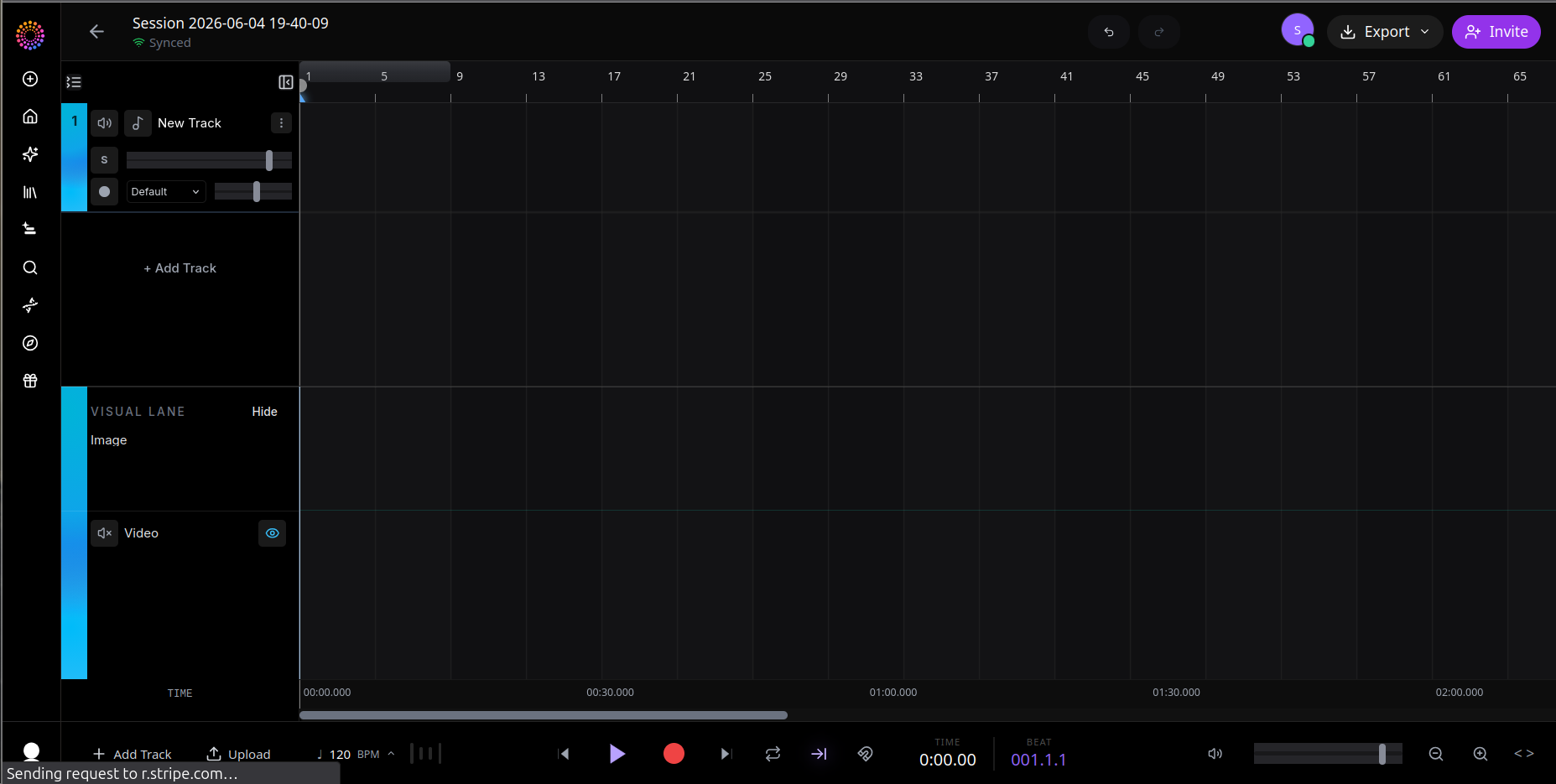
Task: Mute the New Track speaker toggle
Action: (104, 123)
